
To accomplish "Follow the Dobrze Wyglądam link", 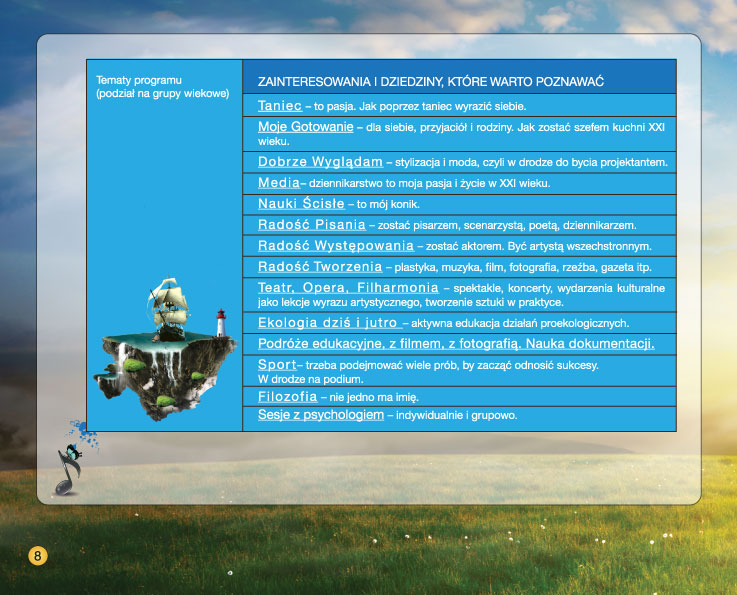I will tap(321, 162).
